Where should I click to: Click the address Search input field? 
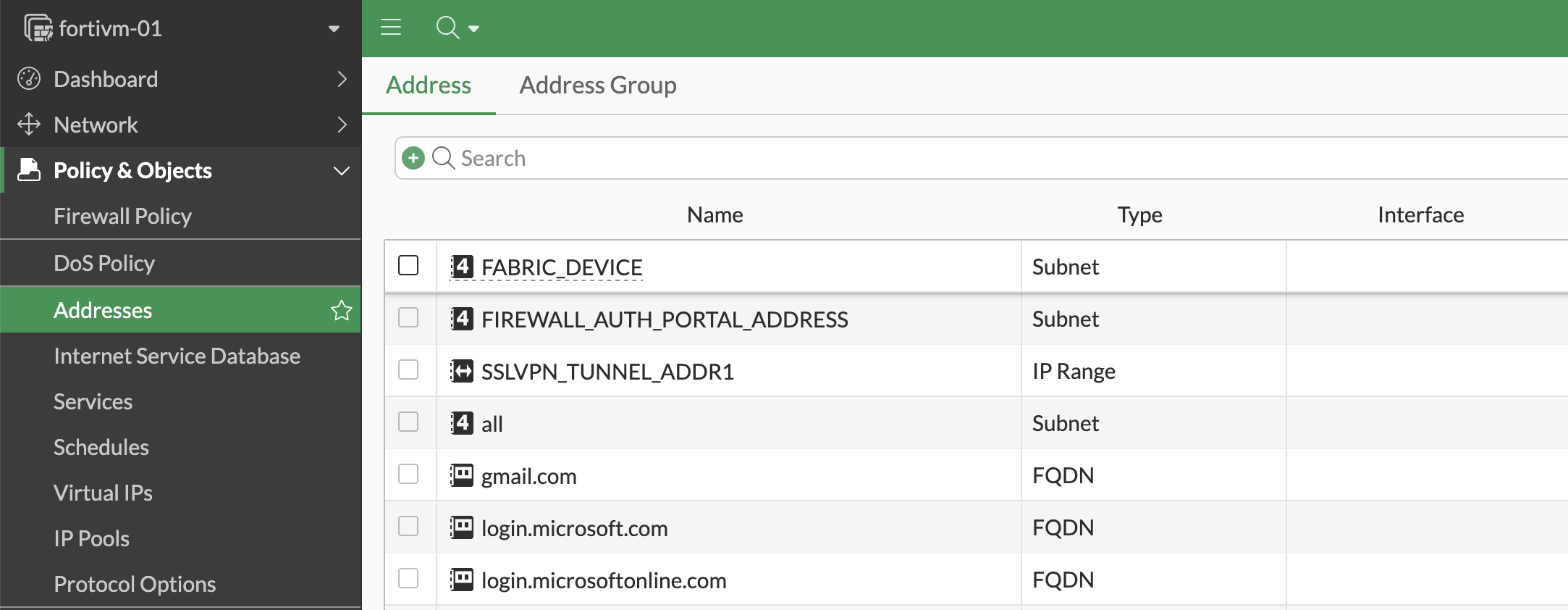point(941,158)
